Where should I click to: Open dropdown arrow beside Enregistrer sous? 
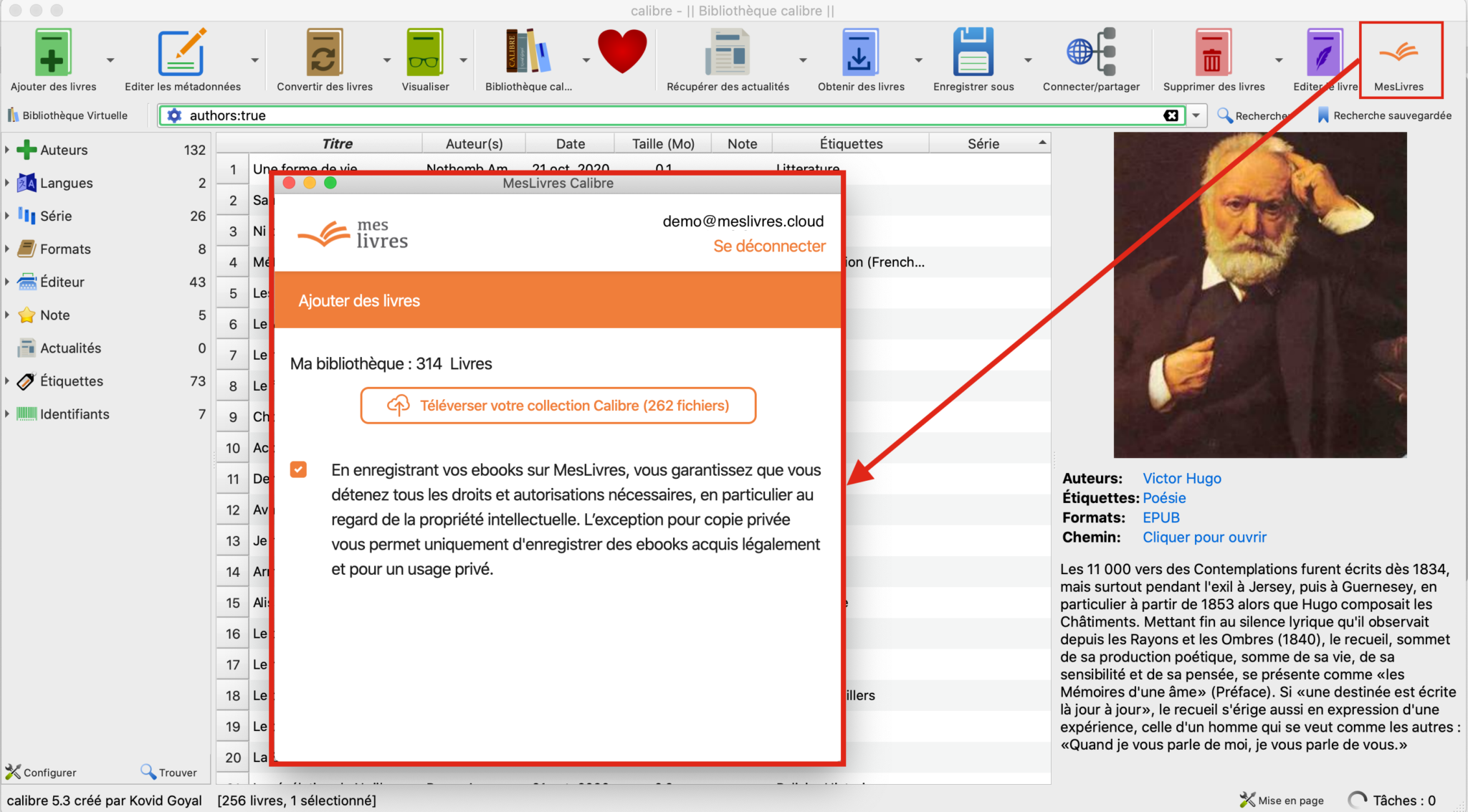coord(1028,60)
